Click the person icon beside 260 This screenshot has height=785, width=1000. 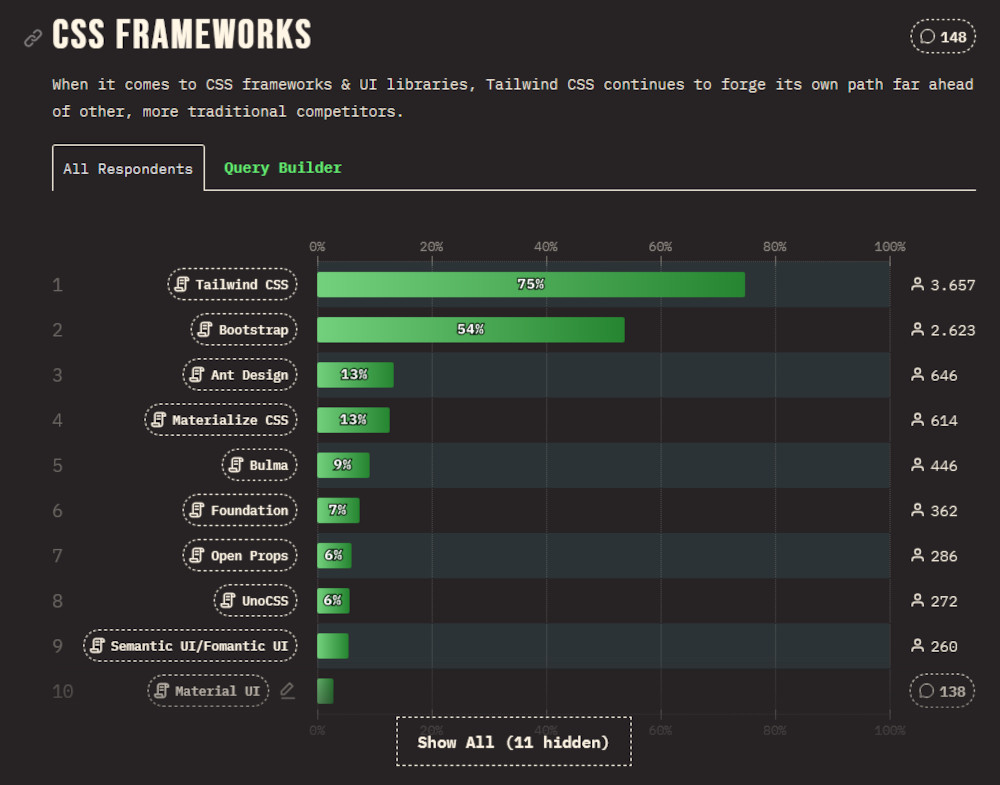pos(917,646)
